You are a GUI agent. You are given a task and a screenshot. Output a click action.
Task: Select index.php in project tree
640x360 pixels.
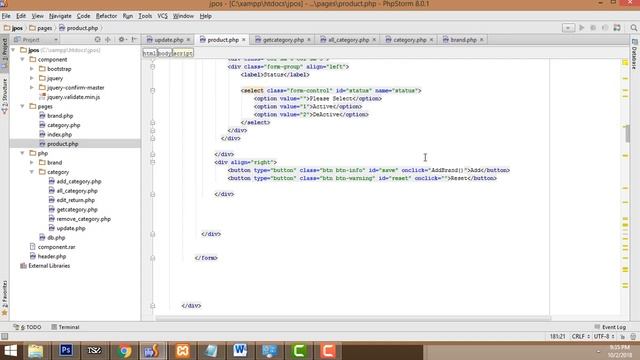[59, 134]
